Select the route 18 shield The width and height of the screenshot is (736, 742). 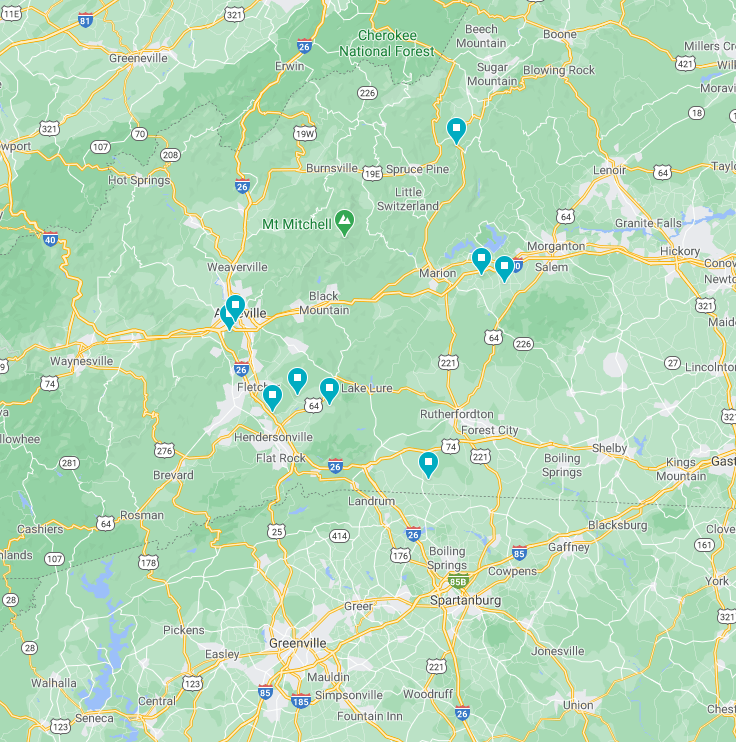[696, 113]
